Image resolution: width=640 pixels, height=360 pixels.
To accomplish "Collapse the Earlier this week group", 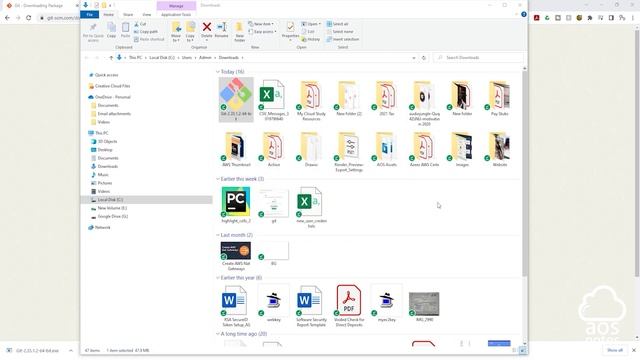I will click(x=218, y=179).
